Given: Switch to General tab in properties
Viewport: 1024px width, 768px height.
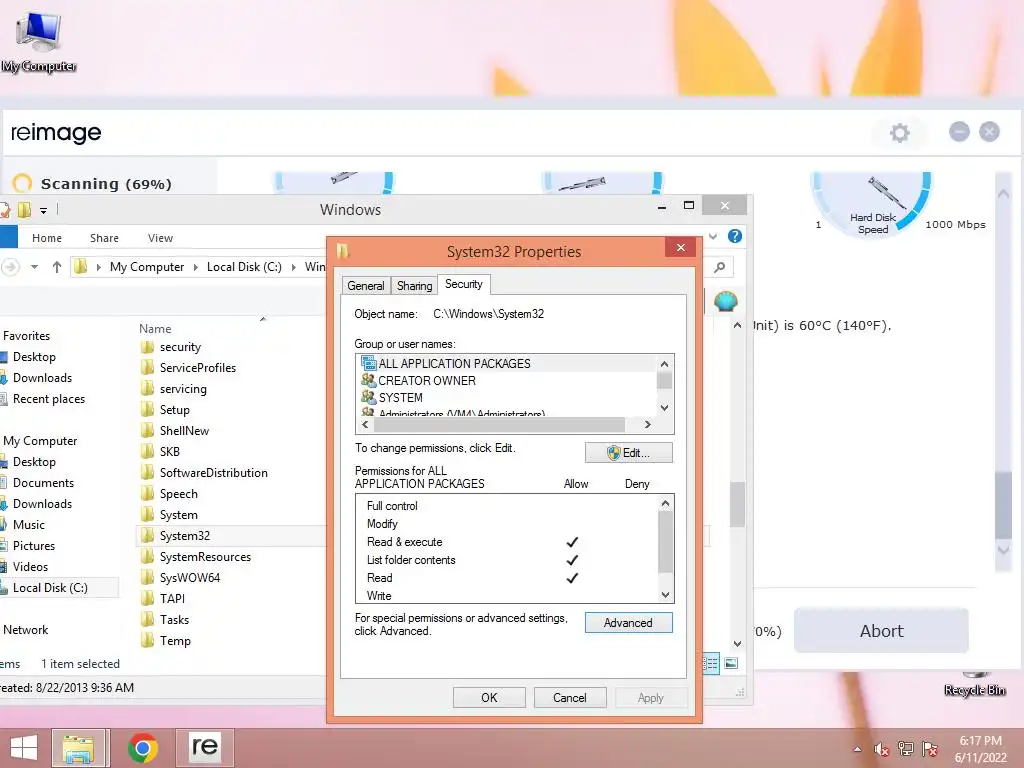Looking at the screenshot, I should (366, 285).
